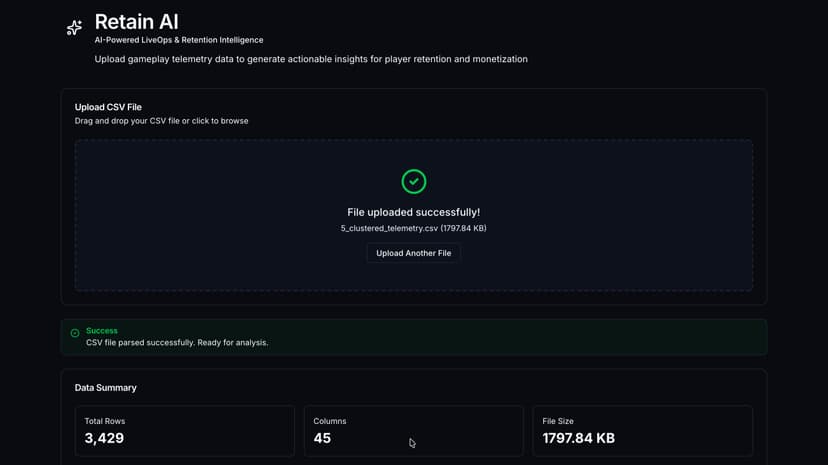
Task: Click the green Success alert banner
Action: pos(413,337)
